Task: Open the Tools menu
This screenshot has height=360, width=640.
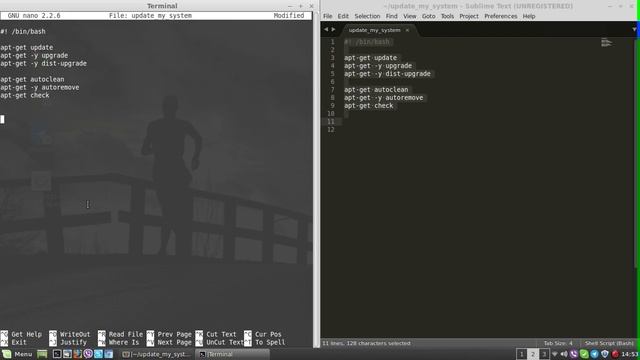Action: tap(447, 16)
